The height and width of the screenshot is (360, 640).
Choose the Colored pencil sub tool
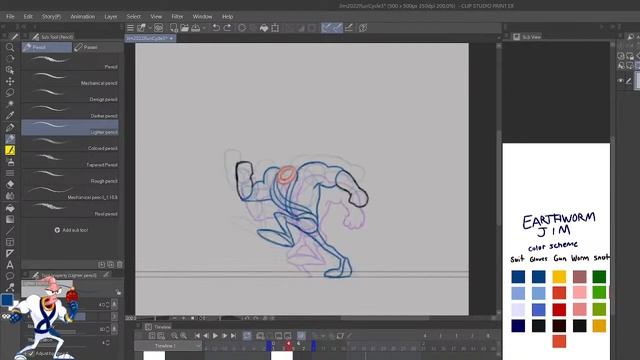(x=70, y=143)
